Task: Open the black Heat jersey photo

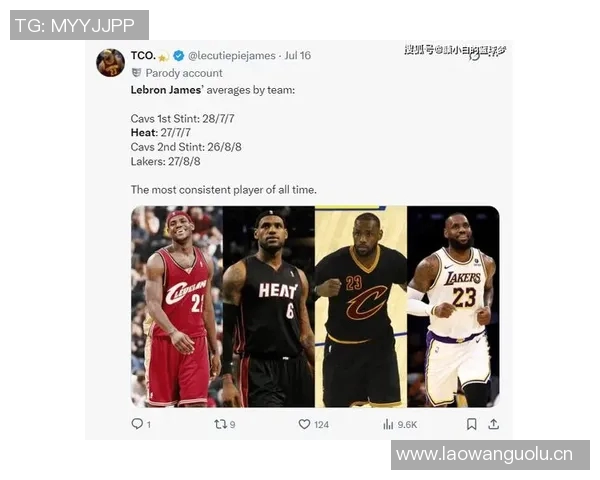Action: pos(269,307)
